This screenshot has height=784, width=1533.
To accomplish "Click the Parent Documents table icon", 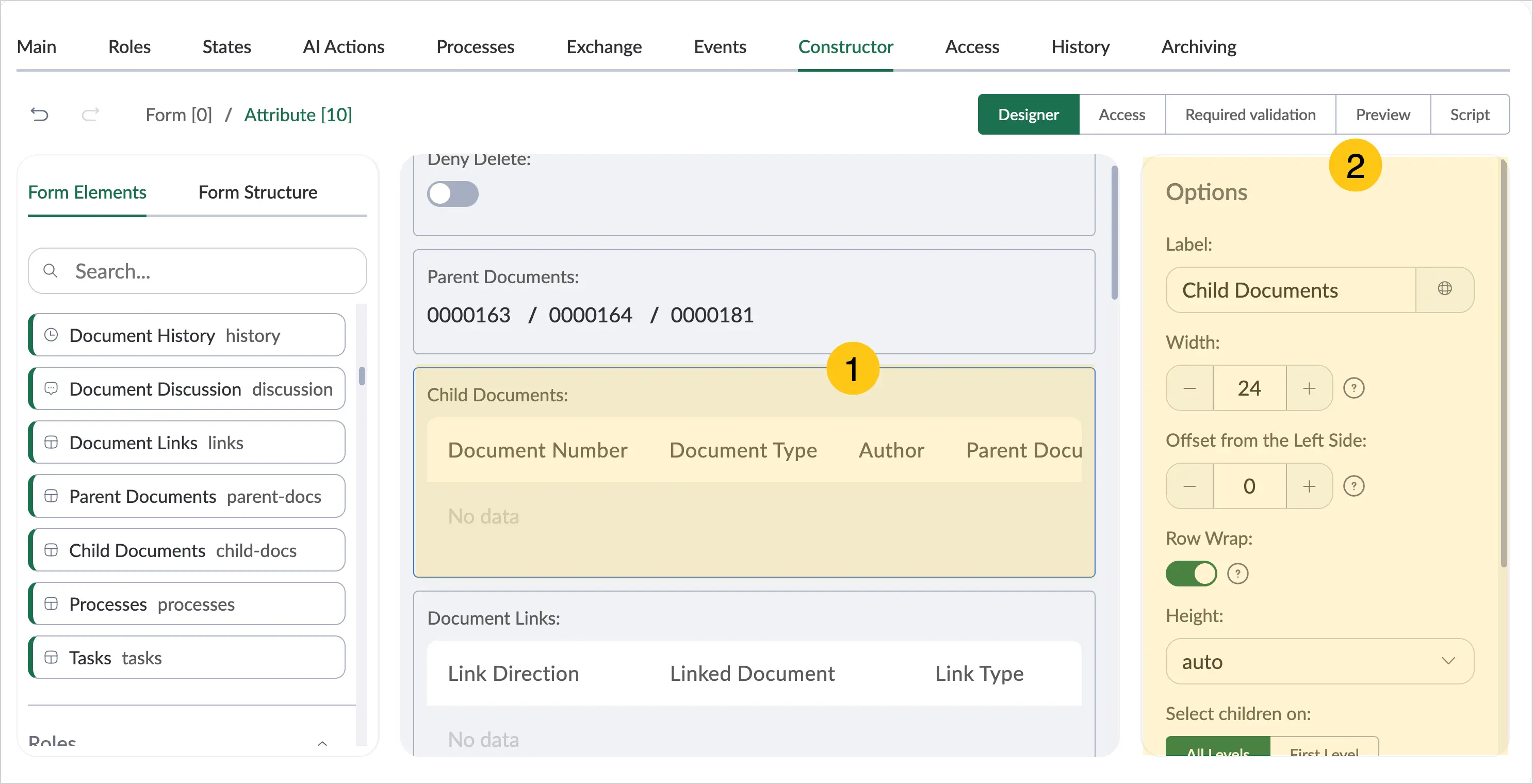I will (51, 496).
